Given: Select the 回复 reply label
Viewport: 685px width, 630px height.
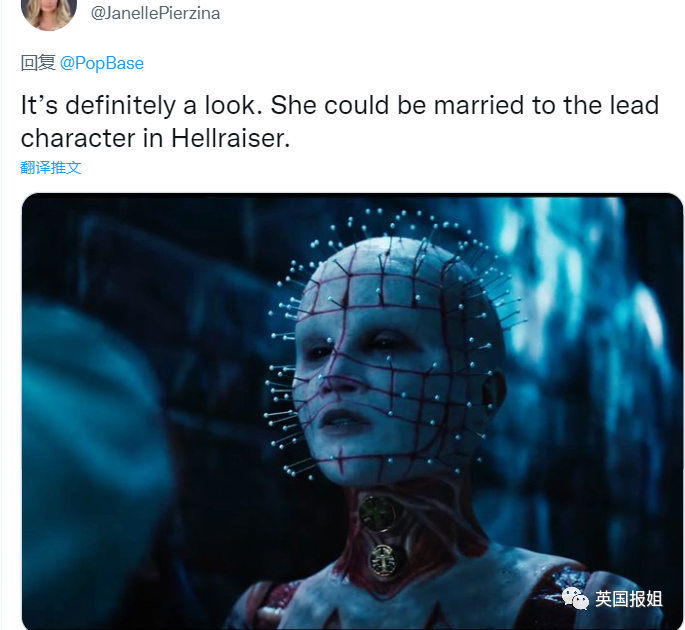Looking at the screenshot, I should point(38,63).
